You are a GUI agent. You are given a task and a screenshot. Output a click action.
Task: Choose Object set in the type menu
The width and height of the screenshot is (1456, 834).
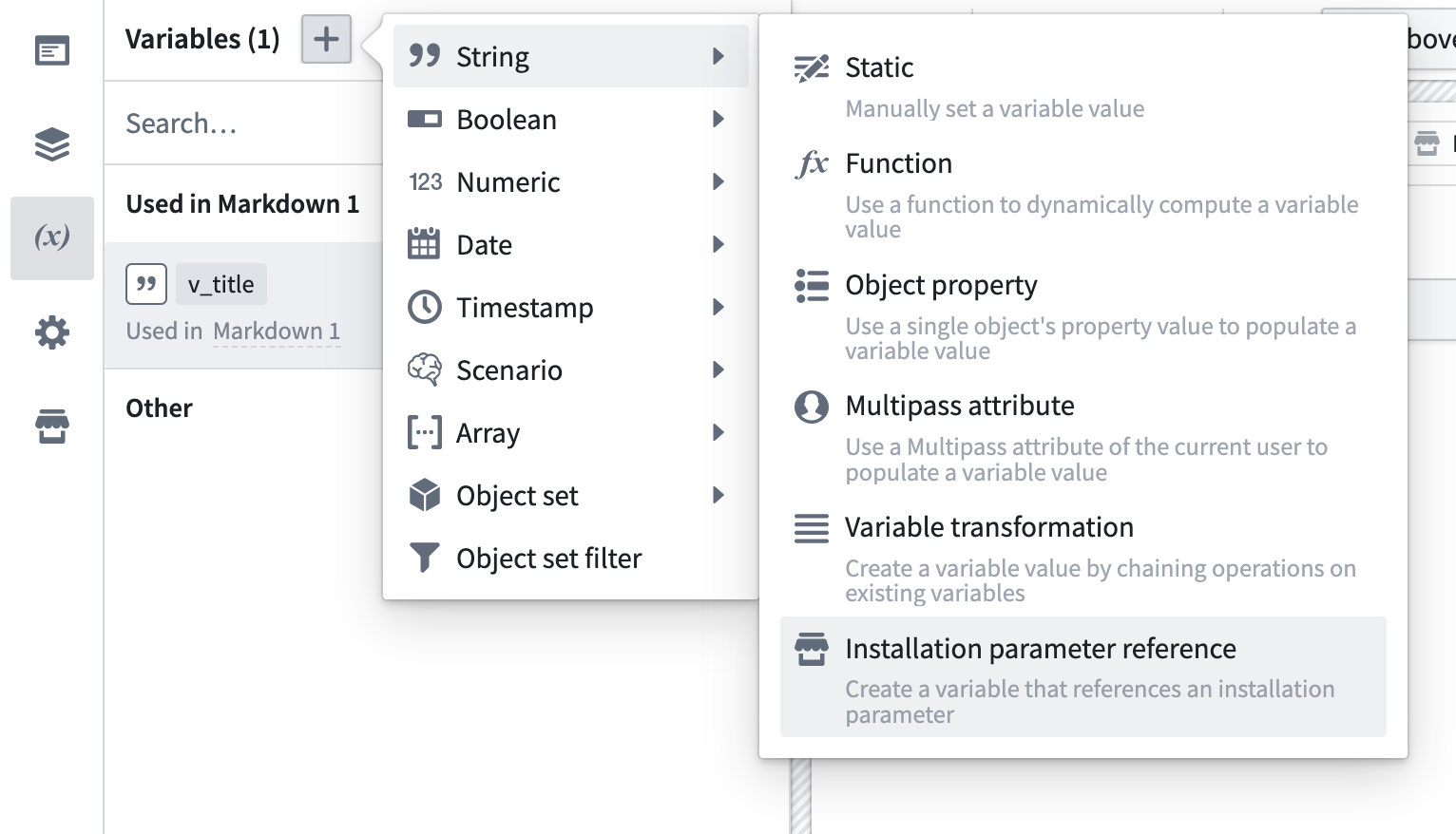pyautogui.click(x=570, y=496)
